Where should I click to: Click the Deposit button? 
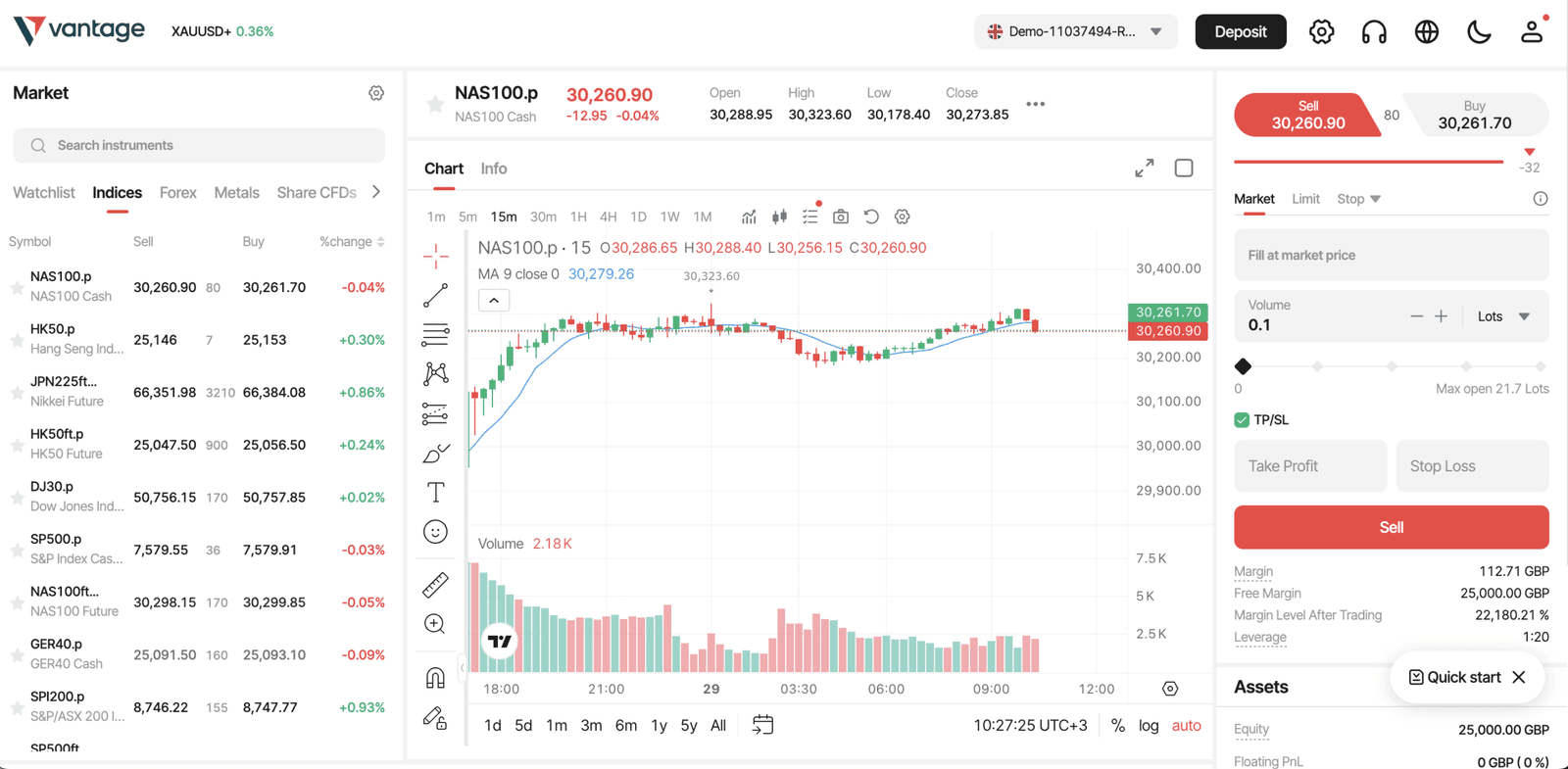coord(1241,31)
